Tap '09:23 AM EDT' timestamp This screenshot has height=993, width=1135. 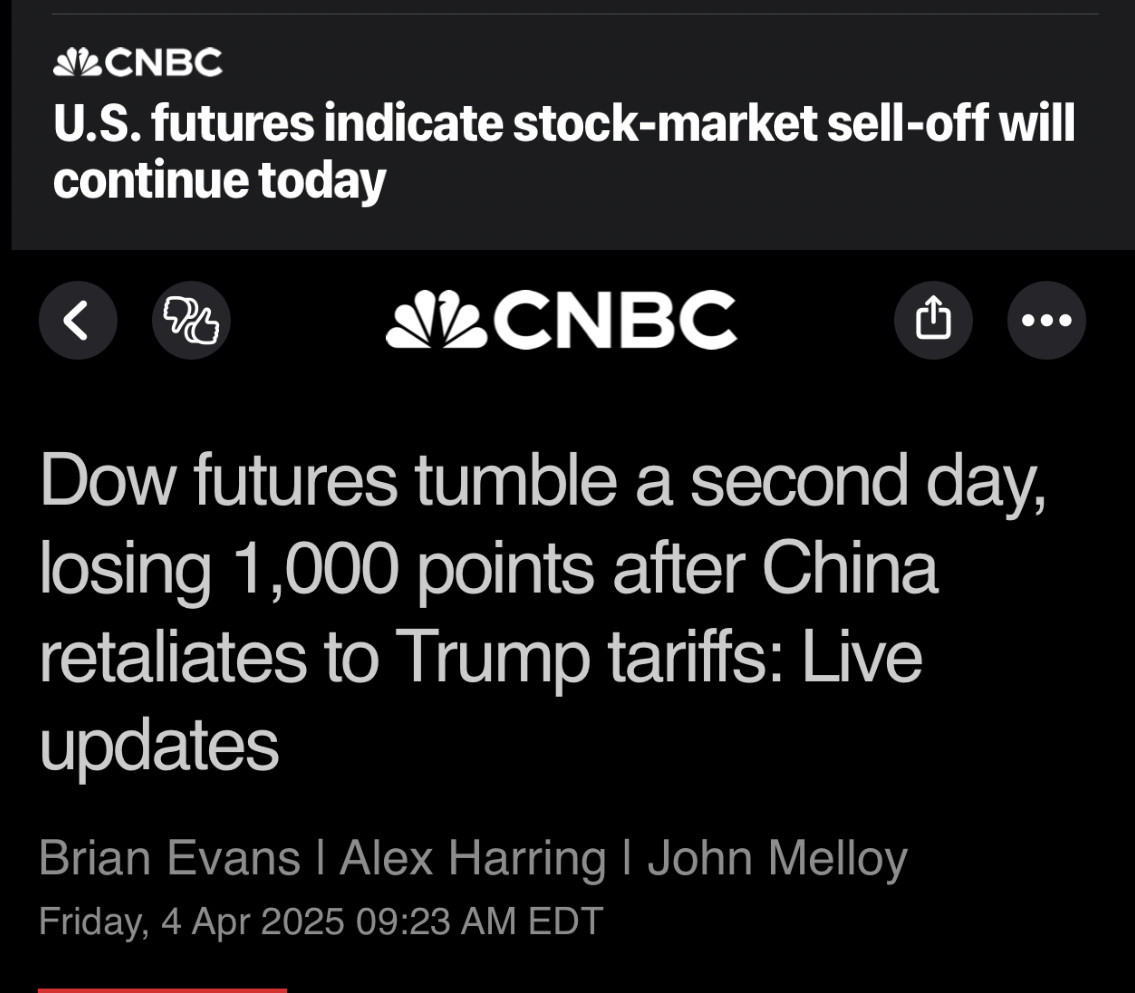point(479,921)
